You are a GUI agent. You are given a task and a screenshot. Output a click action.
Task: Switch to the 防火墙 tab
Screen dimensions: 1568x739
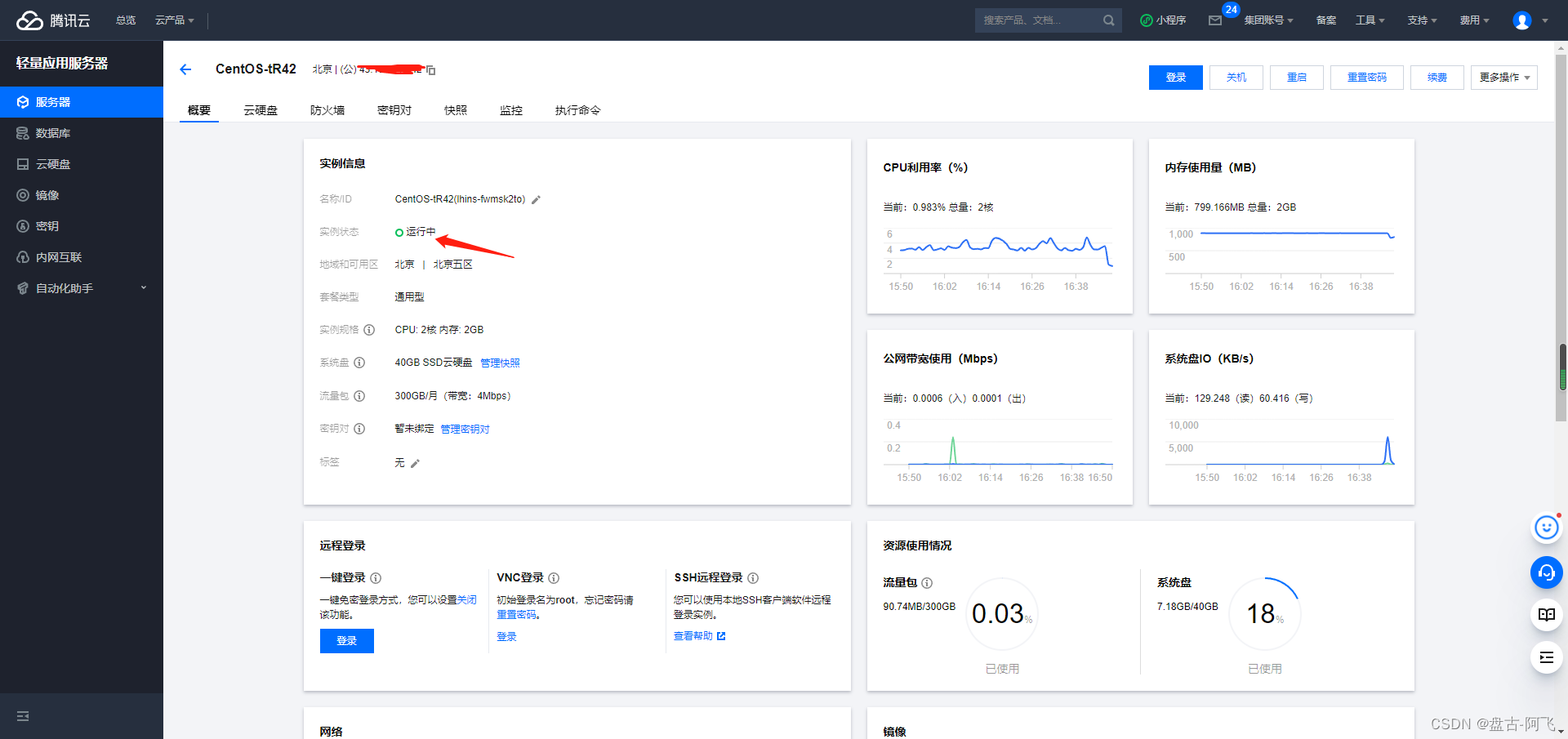(x=327, y=110)
